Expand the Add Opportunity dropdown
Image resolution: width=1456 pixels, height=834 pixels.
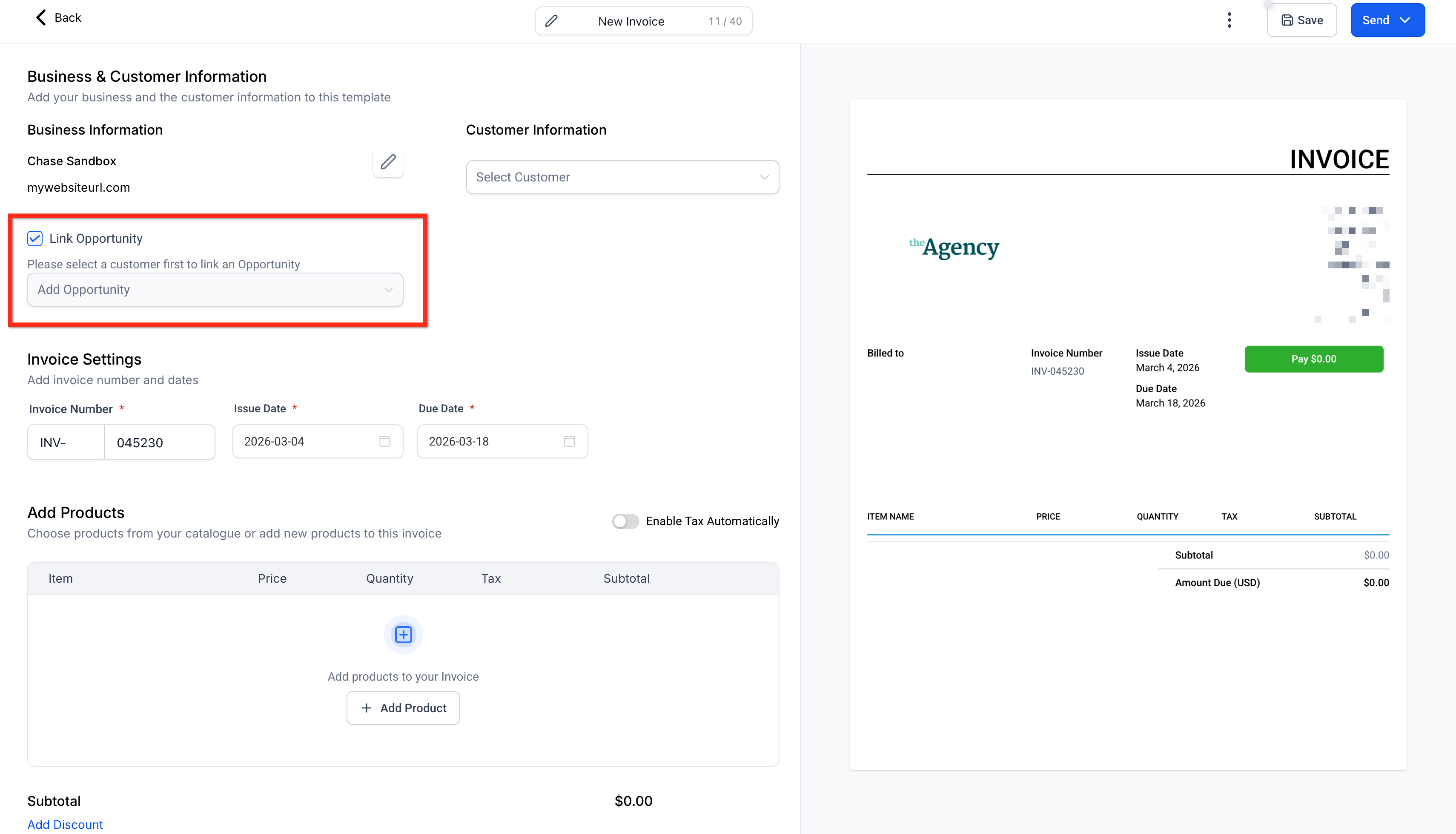(x=215, y=290)
